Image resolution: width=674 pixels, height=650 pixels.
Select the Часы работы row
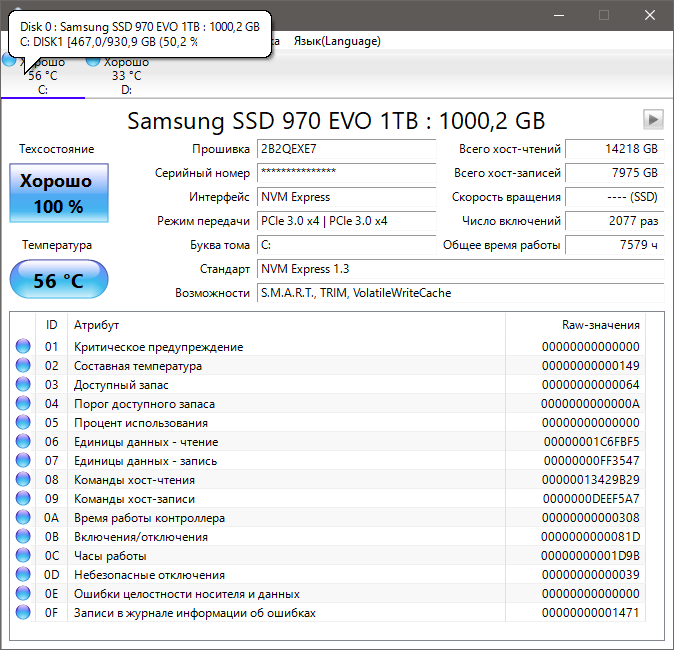coord(328,555)
